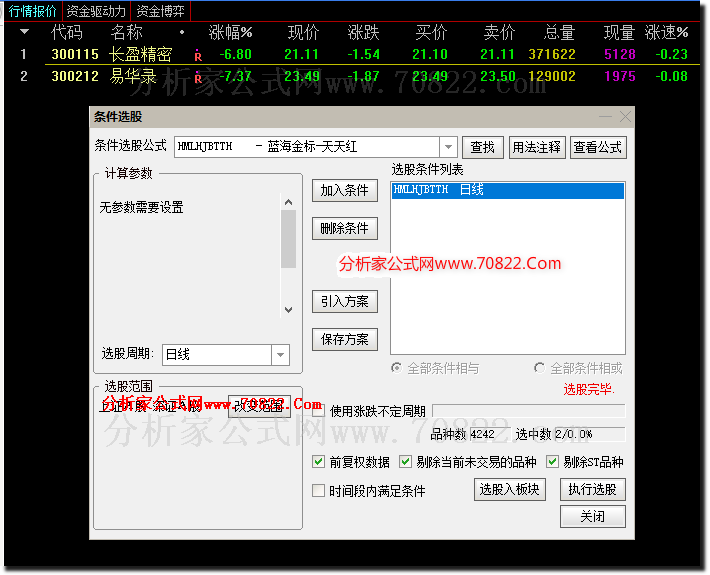Open the 资金驱动力 tab
This screenshot has height=575, width=710.
tap(96, 11)
